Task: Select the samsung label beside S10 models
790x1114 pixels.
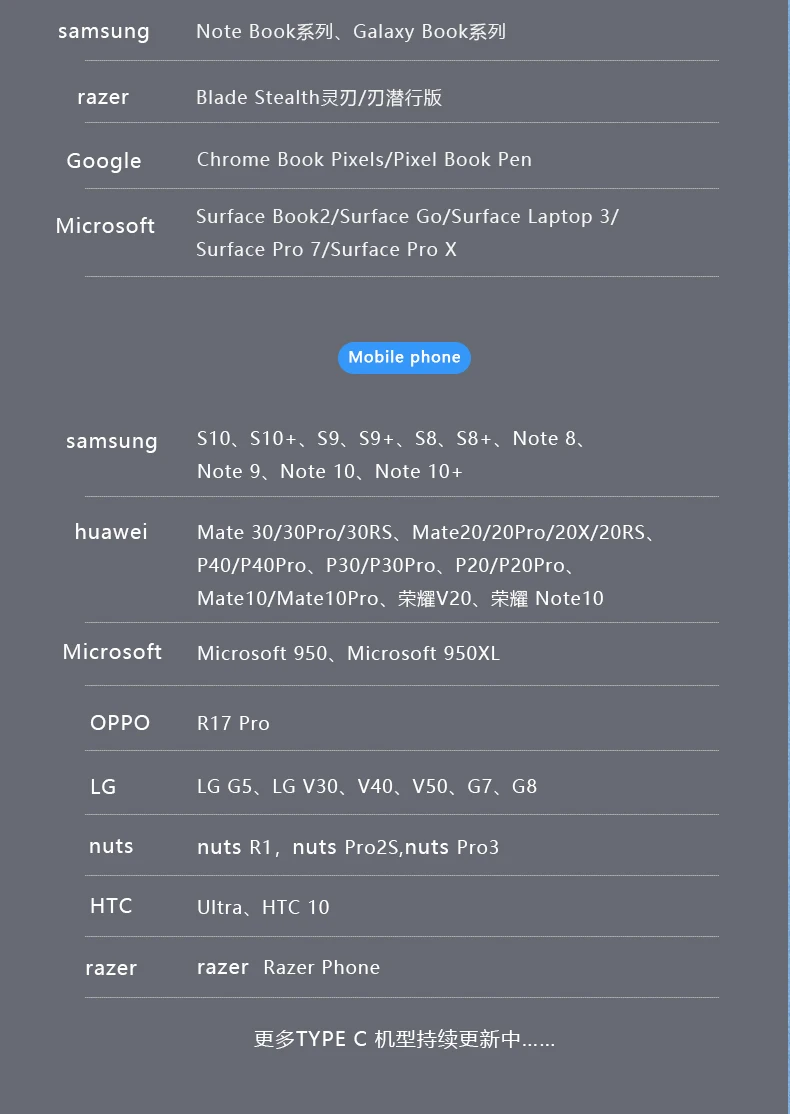Action: tap(112, 441)
